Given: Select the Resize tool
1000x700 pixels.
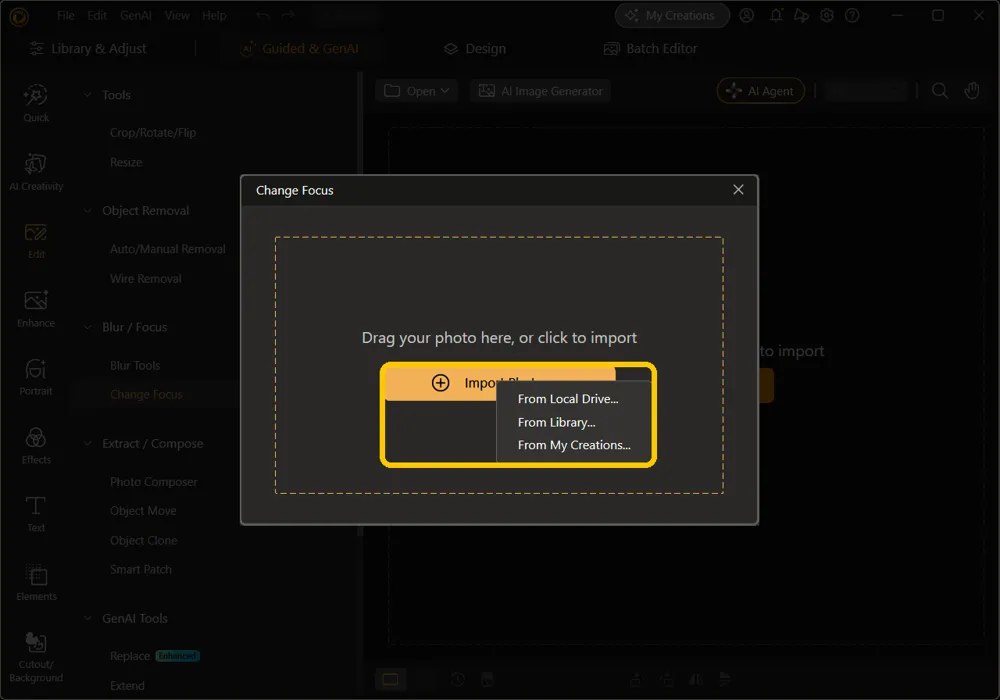Looking at the screenshot, I should (126, 162).
